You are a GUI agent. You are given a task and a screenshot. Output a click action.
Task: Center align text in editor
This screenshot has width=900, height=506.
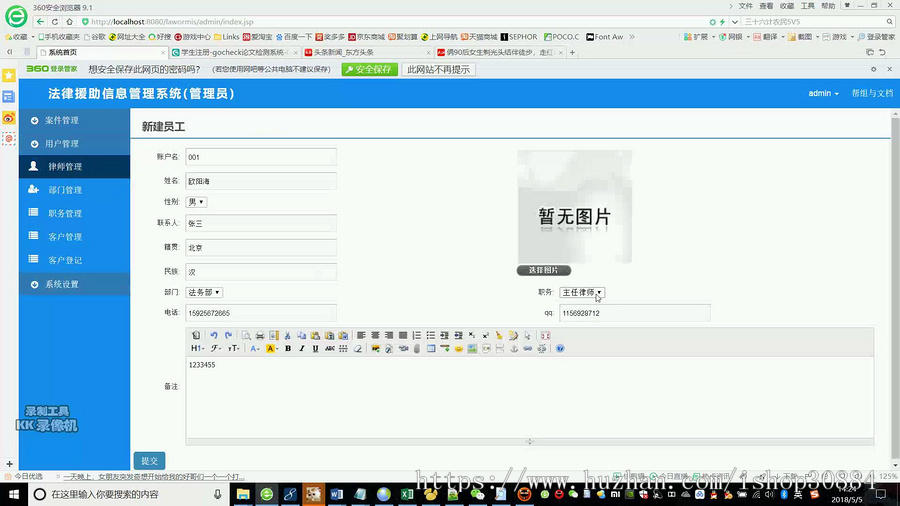tap(375, 335)
